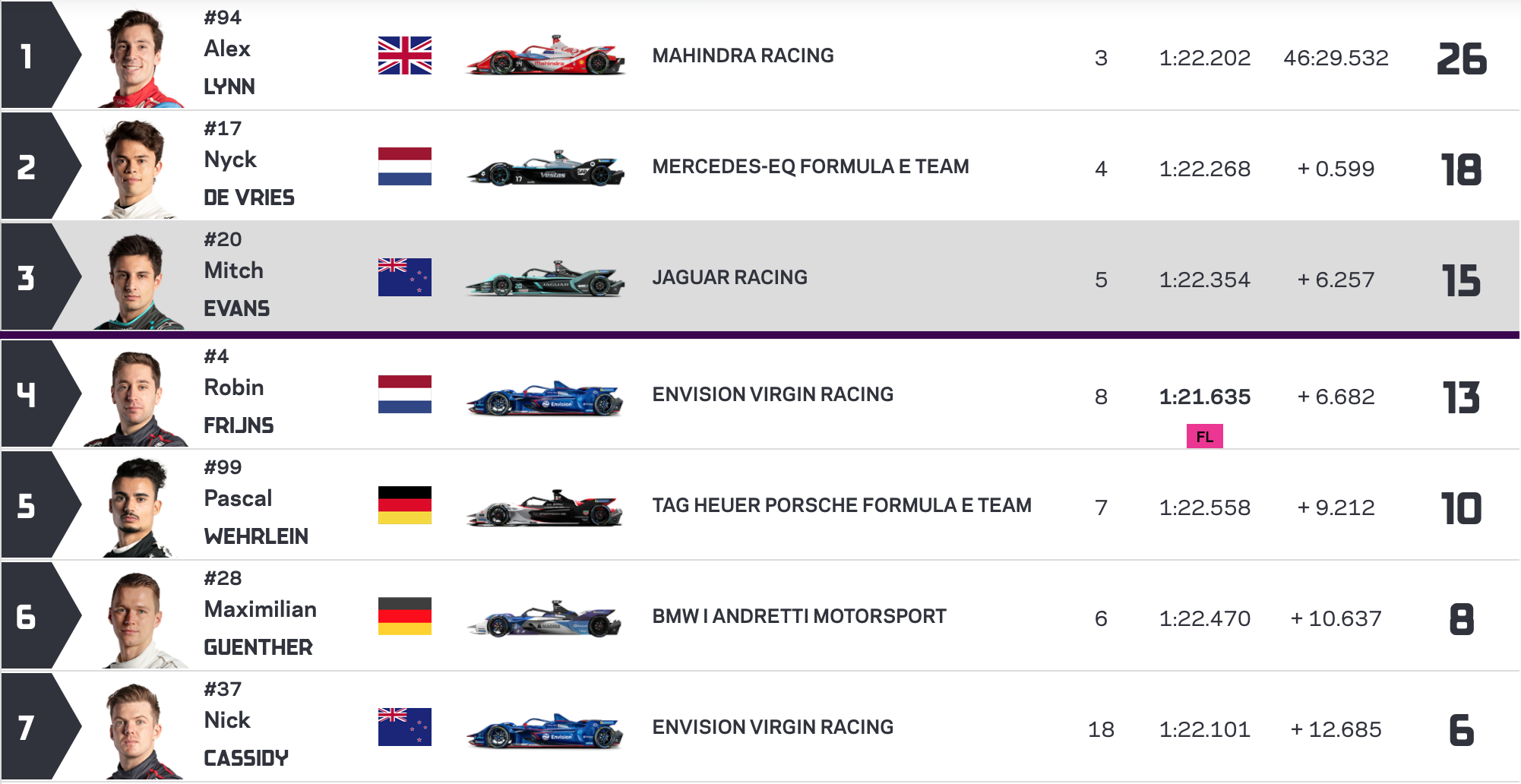
Task: Open Robin Frijns driver name link
Action: pyautogui.click(x=239, y=406)
